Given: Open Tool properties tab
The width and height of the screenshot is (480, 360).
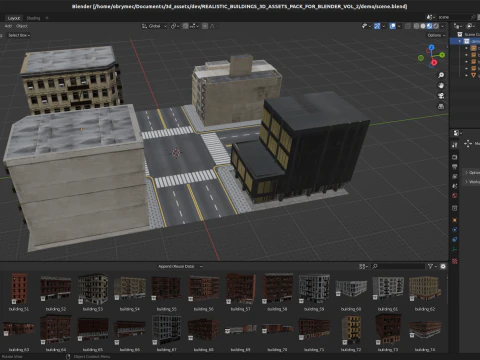Looking at the screenshot, I should coord(455,145).
